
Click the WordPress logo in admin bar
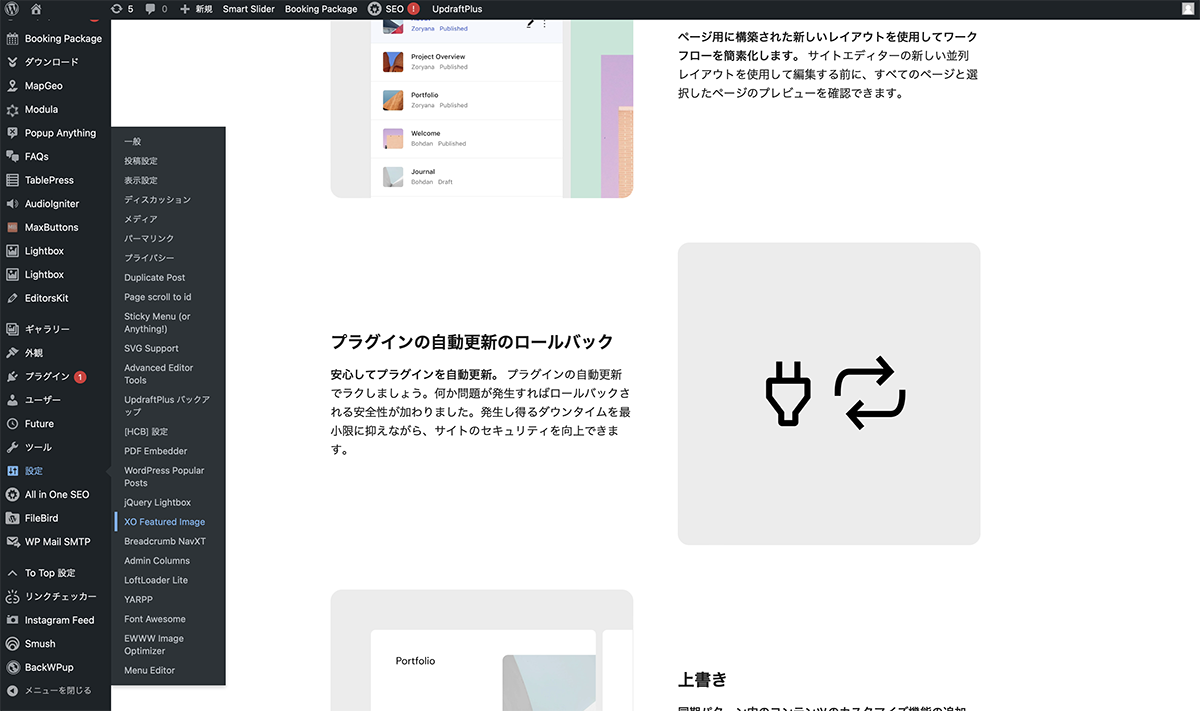click(13, 9)
